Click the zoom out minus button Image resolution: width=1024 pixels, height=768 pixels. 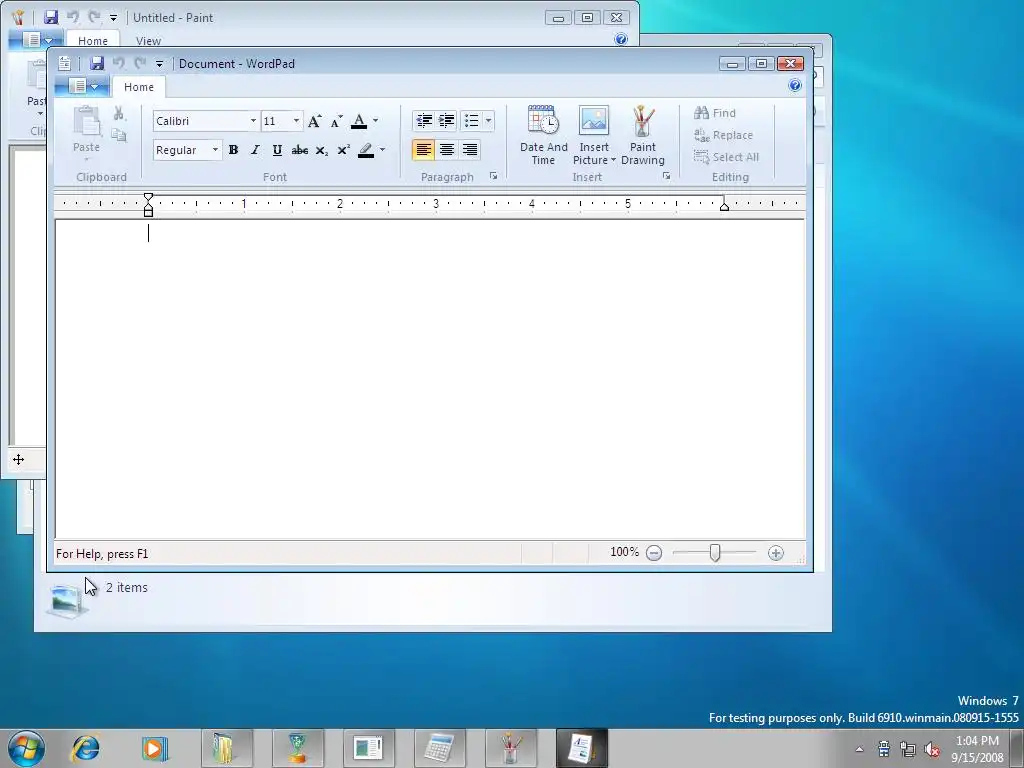click(x=654, y=553)
